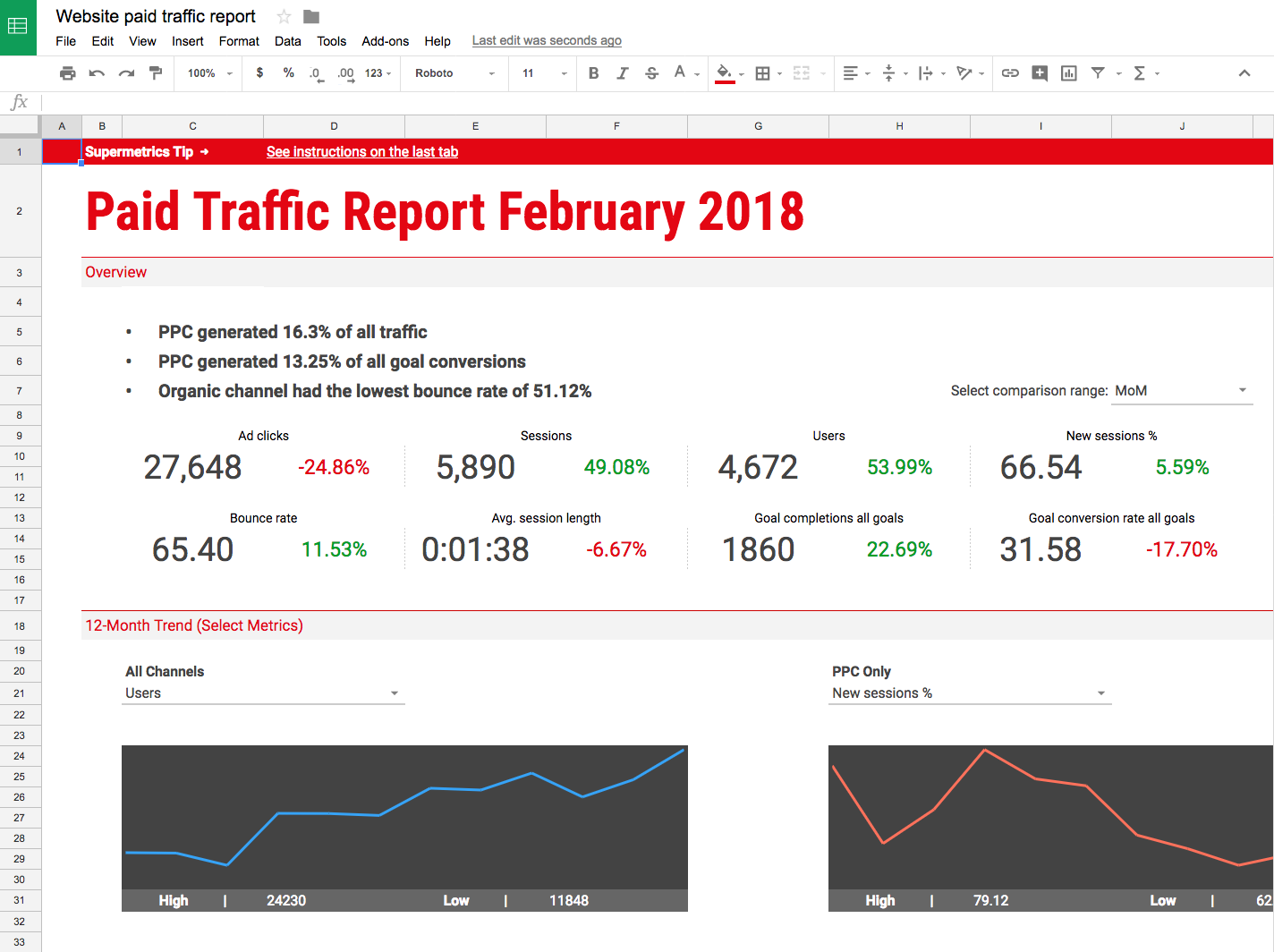1274x952 pixels.
Task: Open the zoom 100% dropdown
Action: coord(210,73)
